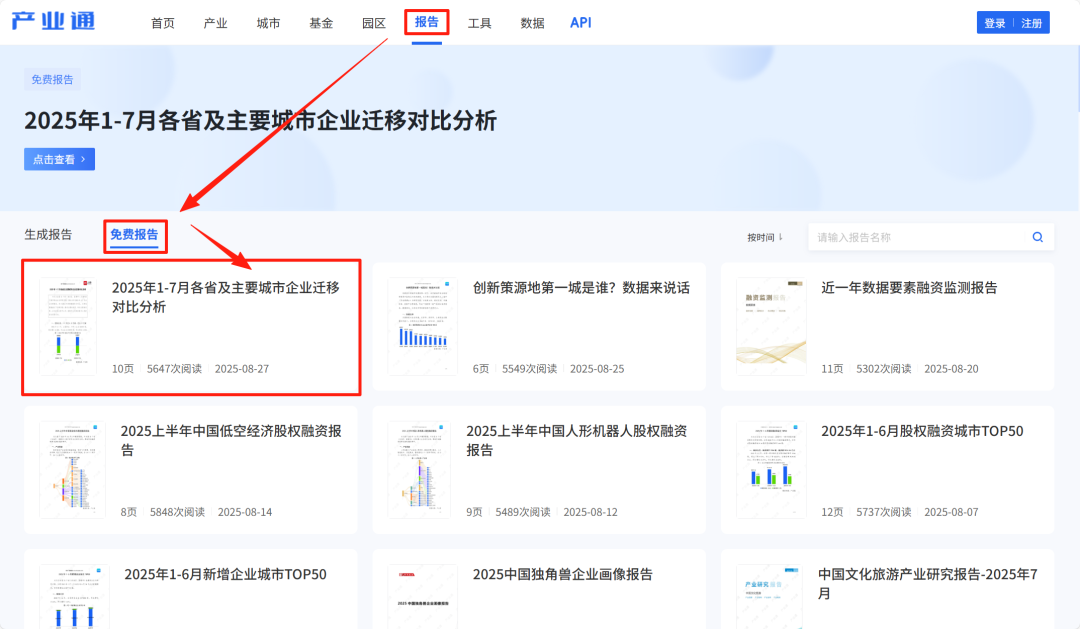This screenshot has width=1080, height=629.
Task: Open the banner headline 2025年1-7月各省及主要城市企业迁移对比分析
Action: tap(260, 121)
